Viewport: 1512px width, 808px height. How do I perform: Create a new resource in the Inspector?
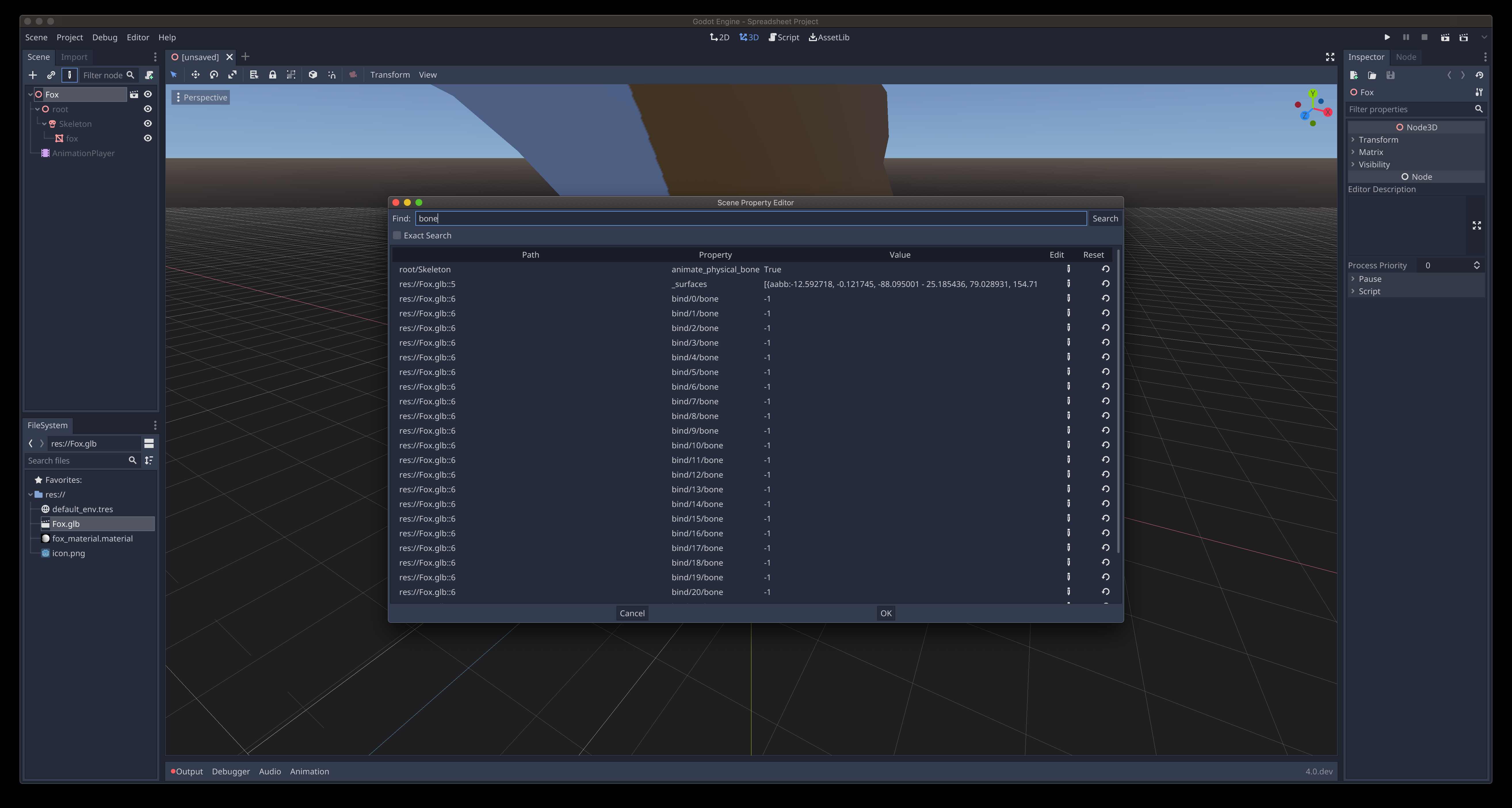[1354, 75]
